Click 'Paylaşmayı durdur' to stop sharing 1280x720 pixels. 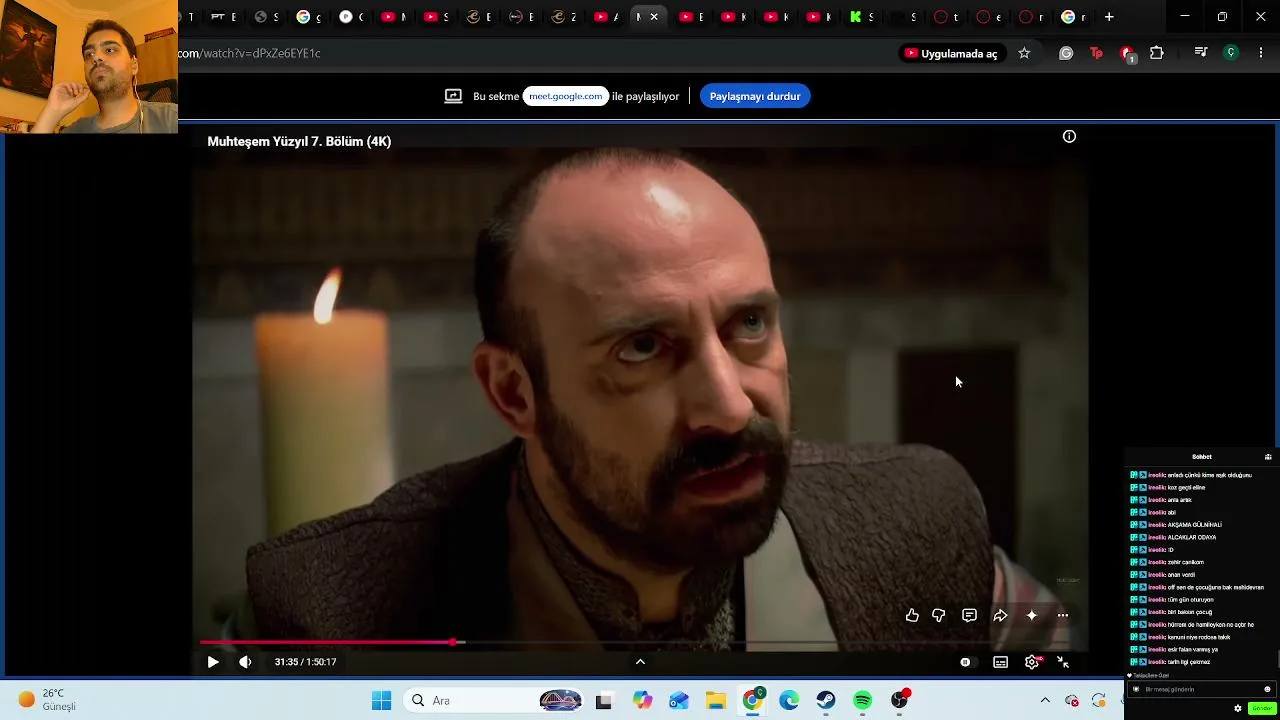755,96
